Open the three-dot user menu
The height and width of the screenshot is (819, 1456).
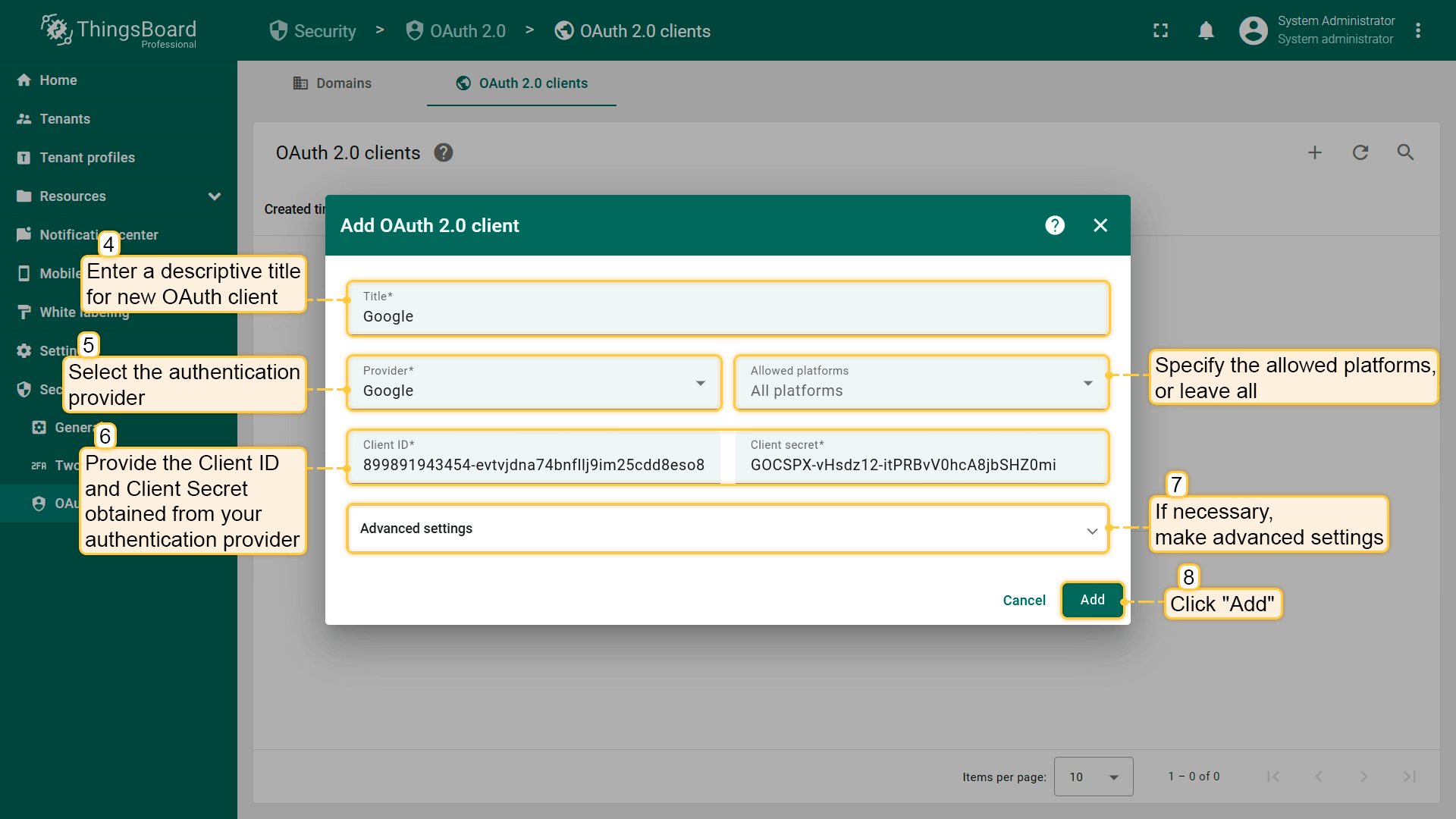tap(1418, 30)
